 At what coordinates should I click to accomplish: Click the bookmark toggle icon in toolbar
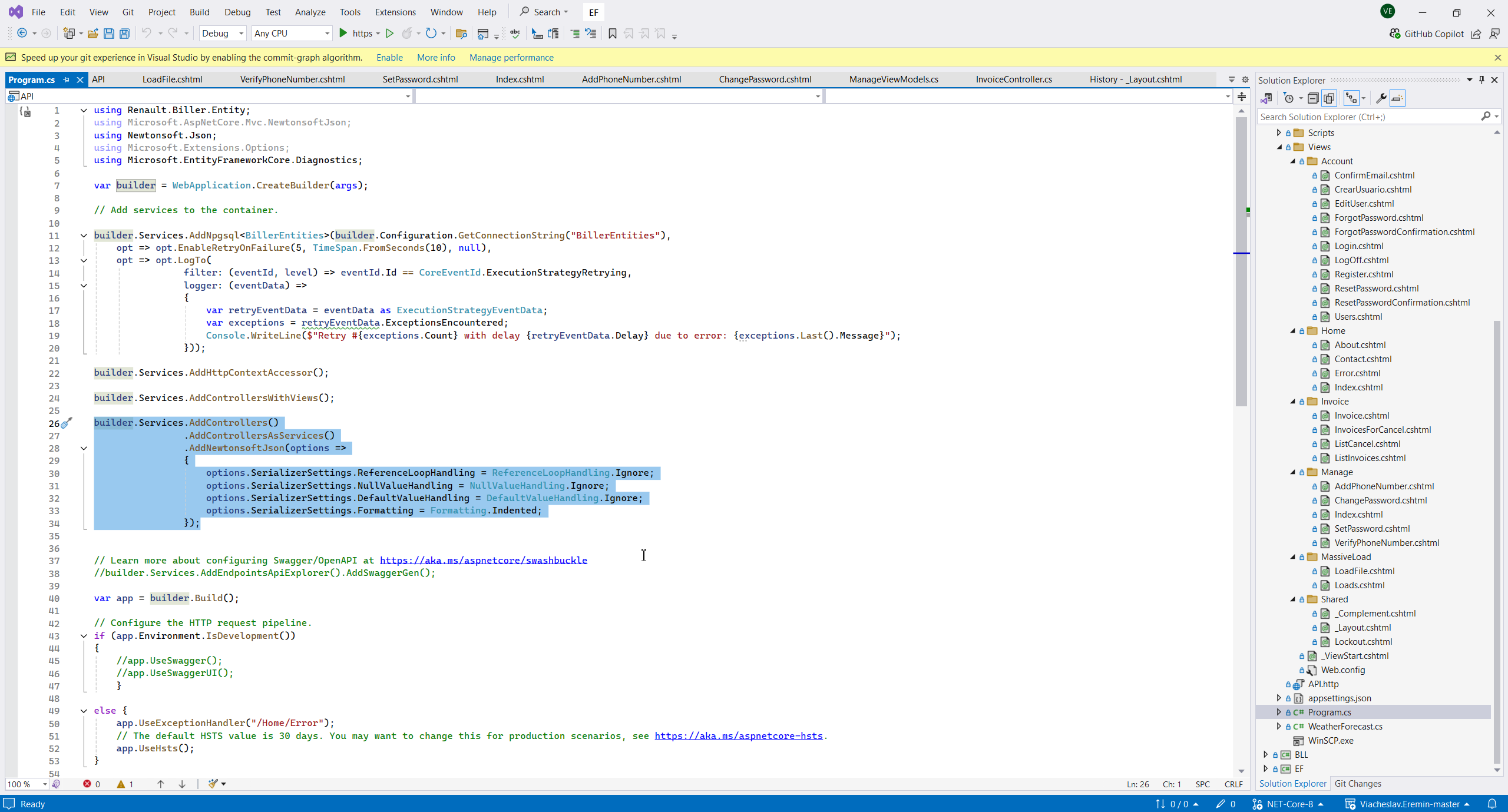point(613,34)
